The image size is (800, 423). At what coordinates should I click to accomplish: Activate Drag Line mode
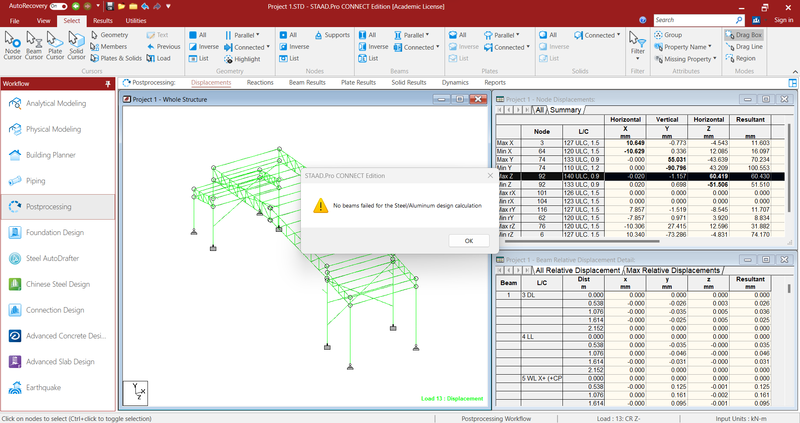pyautogui.click(x=744, y=46)
